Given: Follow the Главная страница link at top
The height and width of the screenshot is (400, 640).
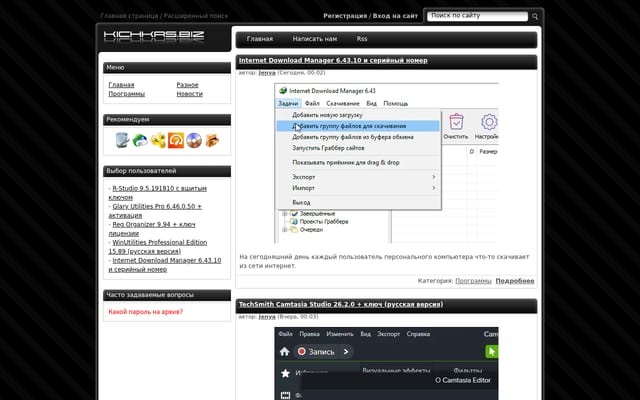Looking at the screenshot, I should point(129,16).
